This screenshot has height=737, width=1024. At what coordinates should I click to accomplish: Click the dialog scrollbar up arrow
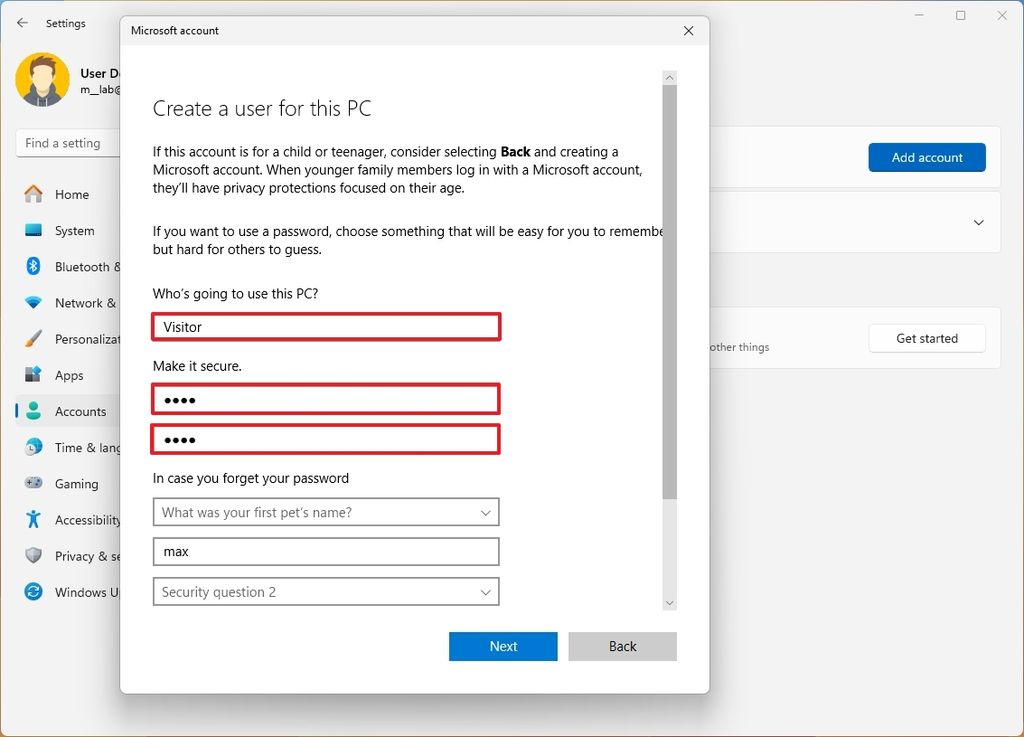click(x=669, y=78)
